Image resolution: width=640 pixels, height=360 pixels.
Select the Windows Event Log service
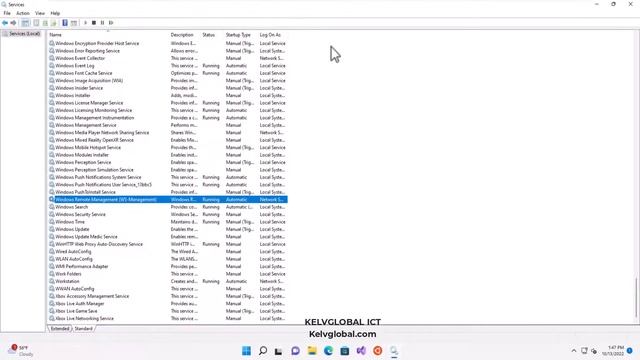(168, 65)
